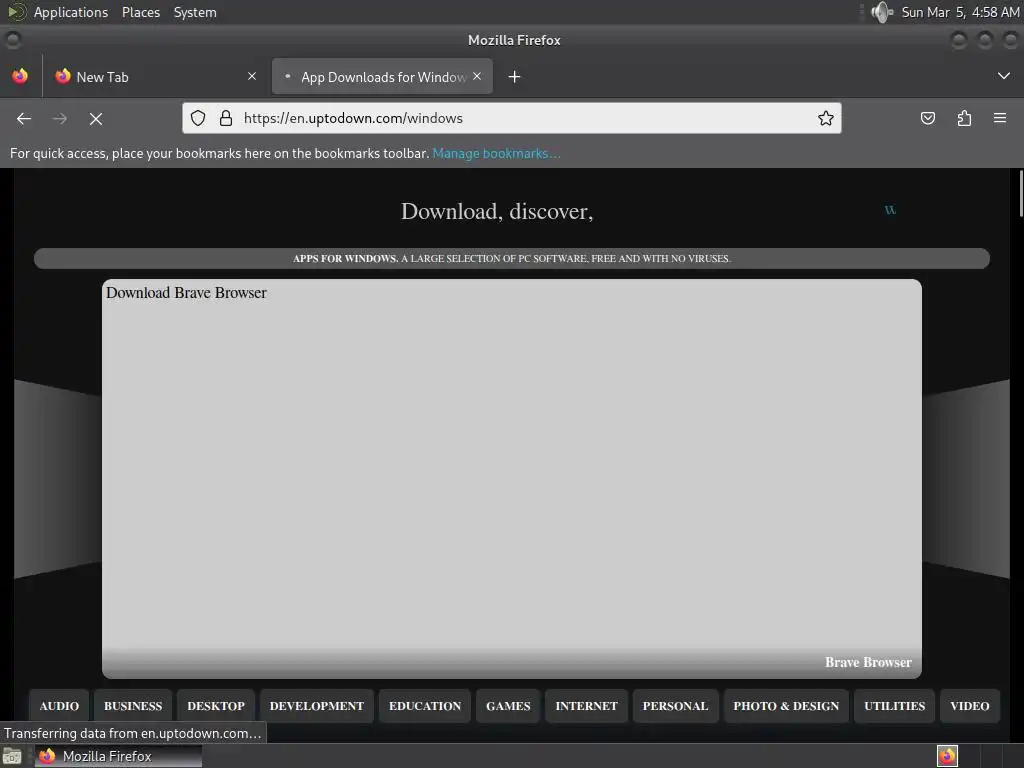Open the Places menu

pyautogui.click(x=140, y=12)
